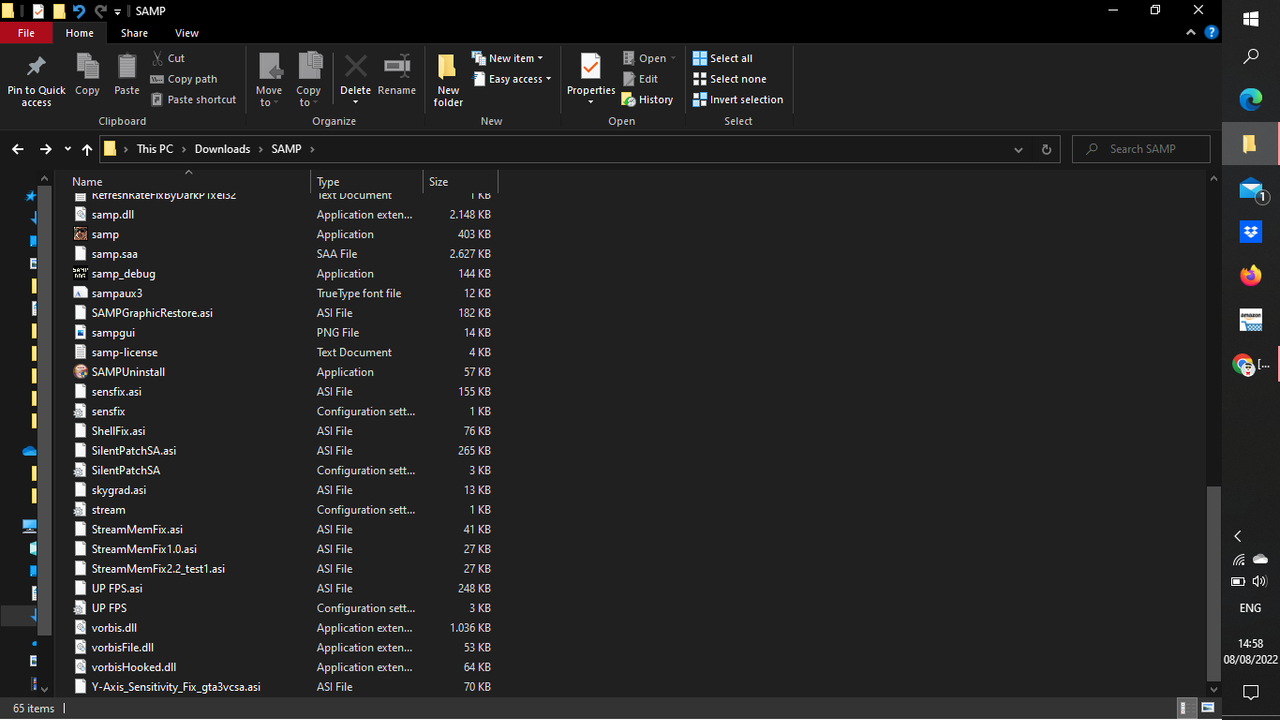
Task: Open the address bar history dropdown
Action: (x=1018, y=149)
